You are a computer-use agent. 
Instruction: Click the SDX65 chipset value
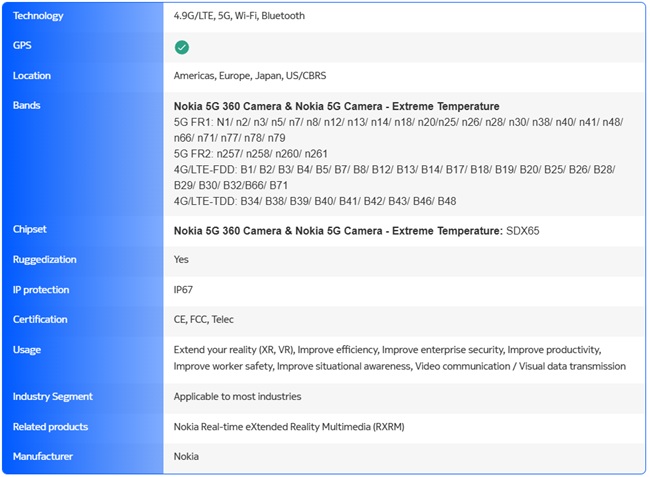pyautogui.click(x=522, y=231)
